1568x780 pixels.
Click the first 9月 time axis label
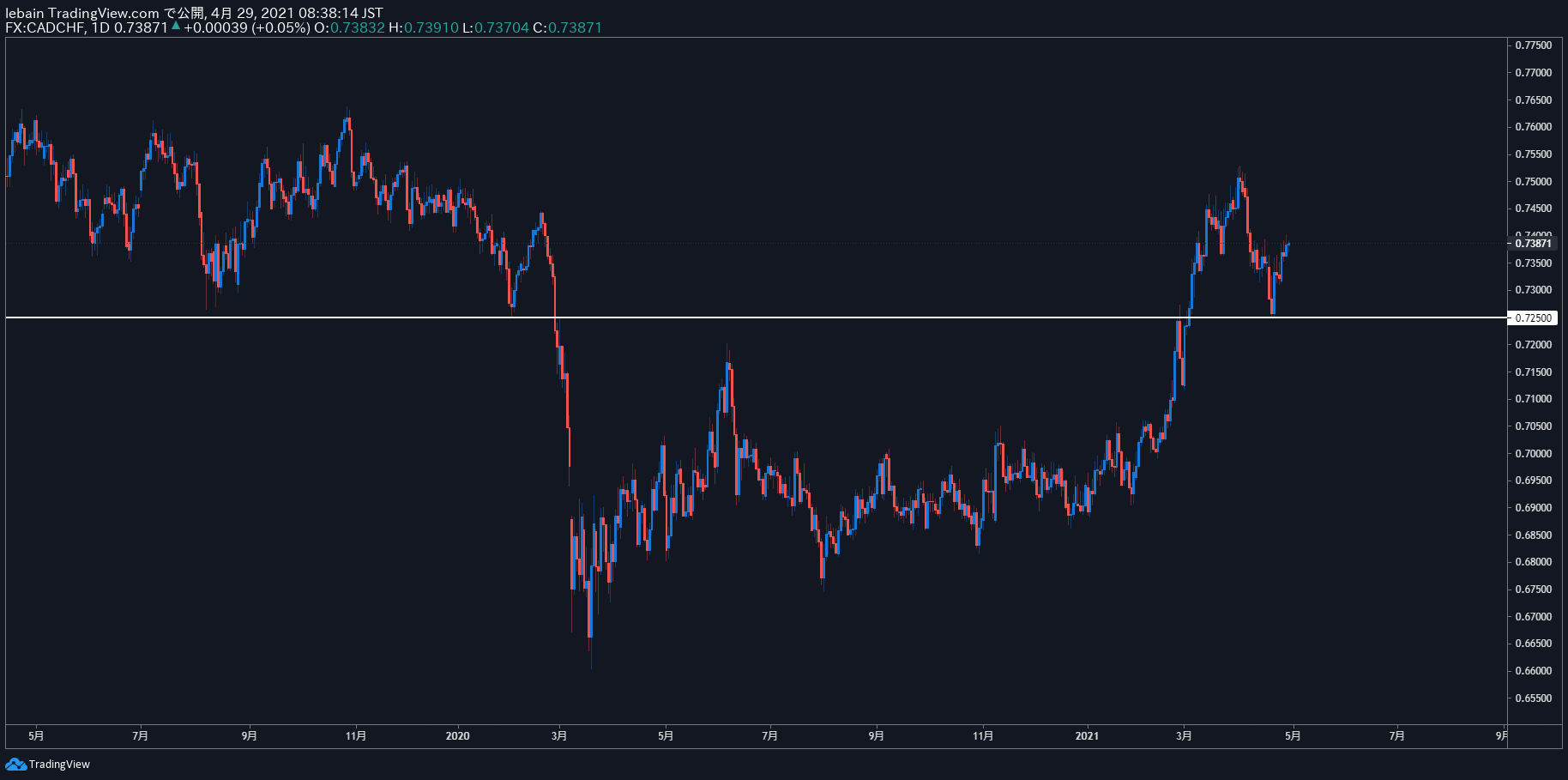pos(249,735)
